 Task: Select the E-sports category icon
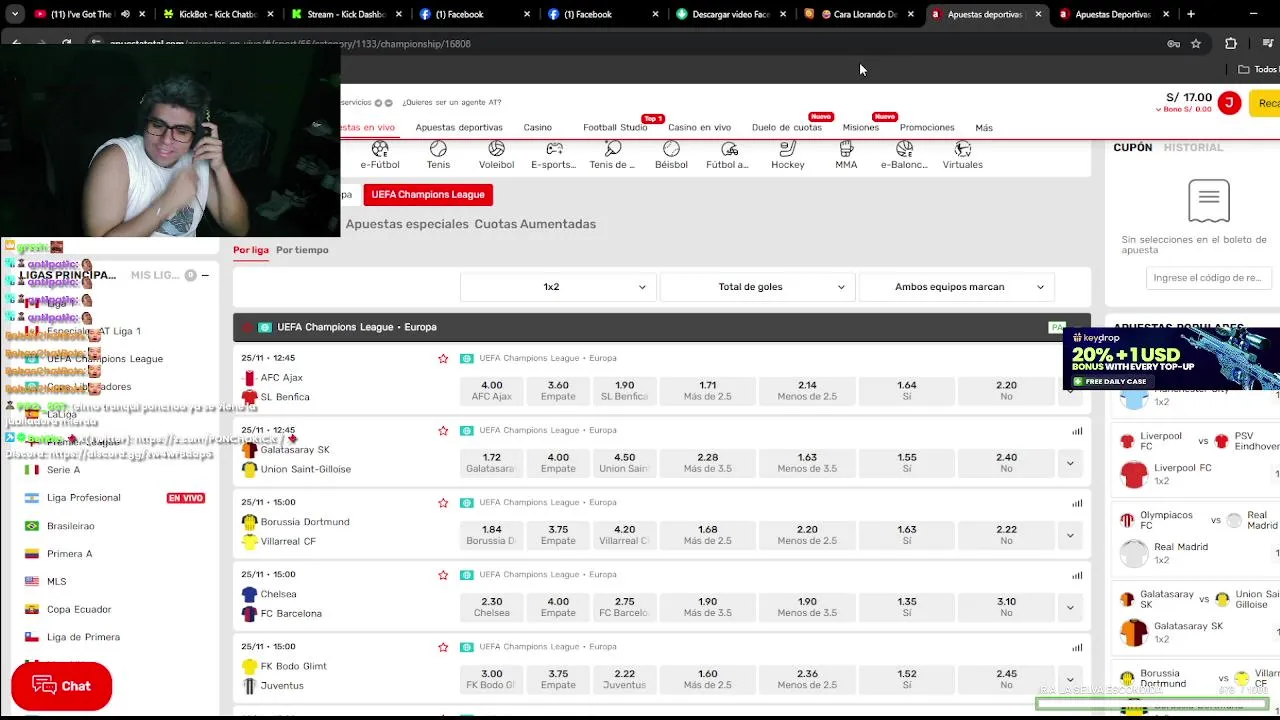point(553,155)
